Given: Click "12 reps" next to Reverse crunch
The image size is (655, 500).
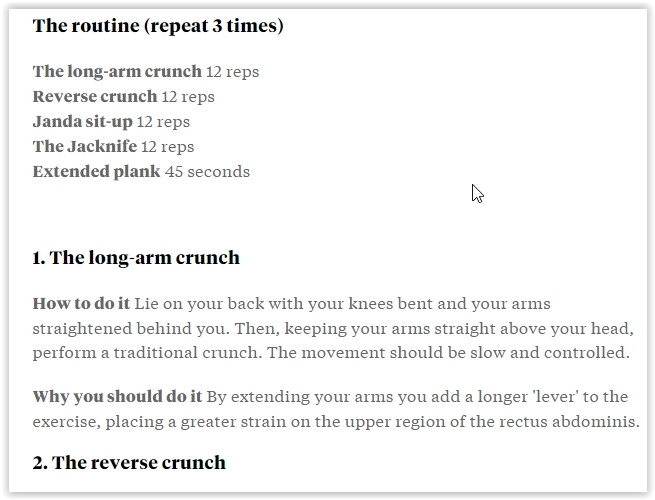Looking at the screenshot, I should pyautogui.click(x=188, y=97).
